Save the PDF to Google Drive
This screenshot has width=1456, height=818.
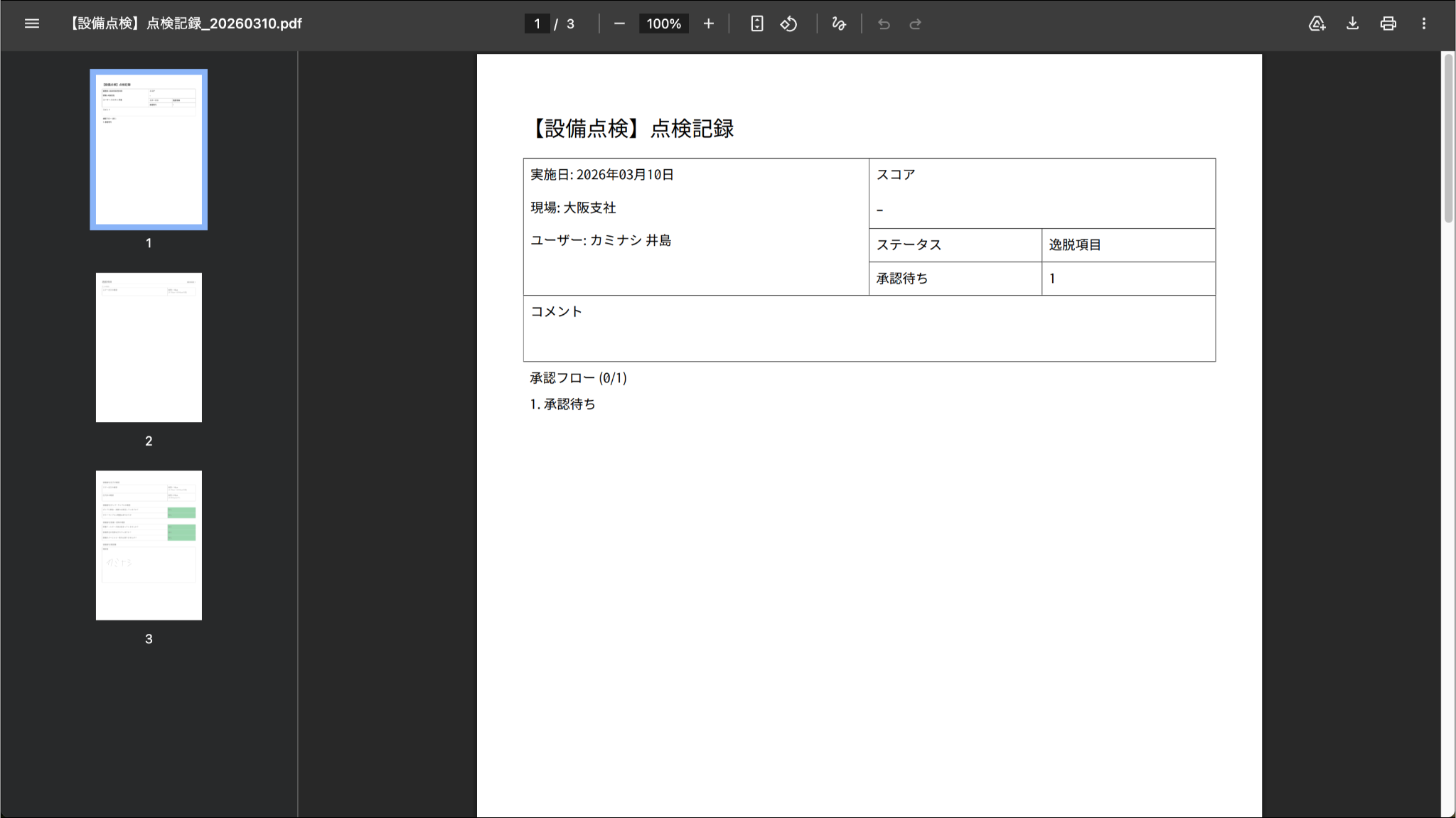pos(1317,23)
